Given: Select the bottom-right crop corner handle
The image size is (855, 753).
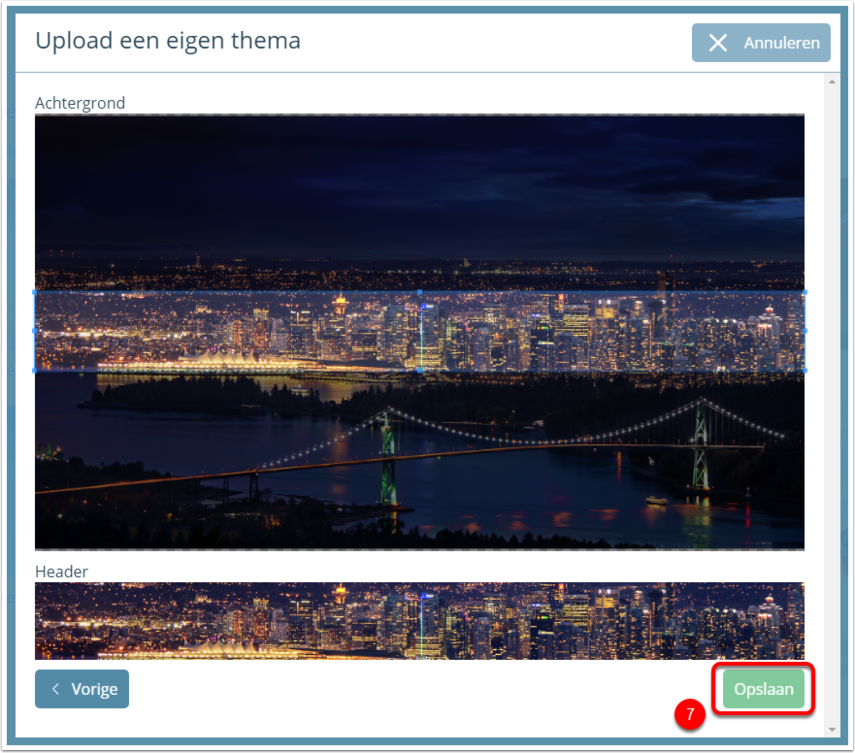Looking at the screenshot, I should tap(804, 370).
